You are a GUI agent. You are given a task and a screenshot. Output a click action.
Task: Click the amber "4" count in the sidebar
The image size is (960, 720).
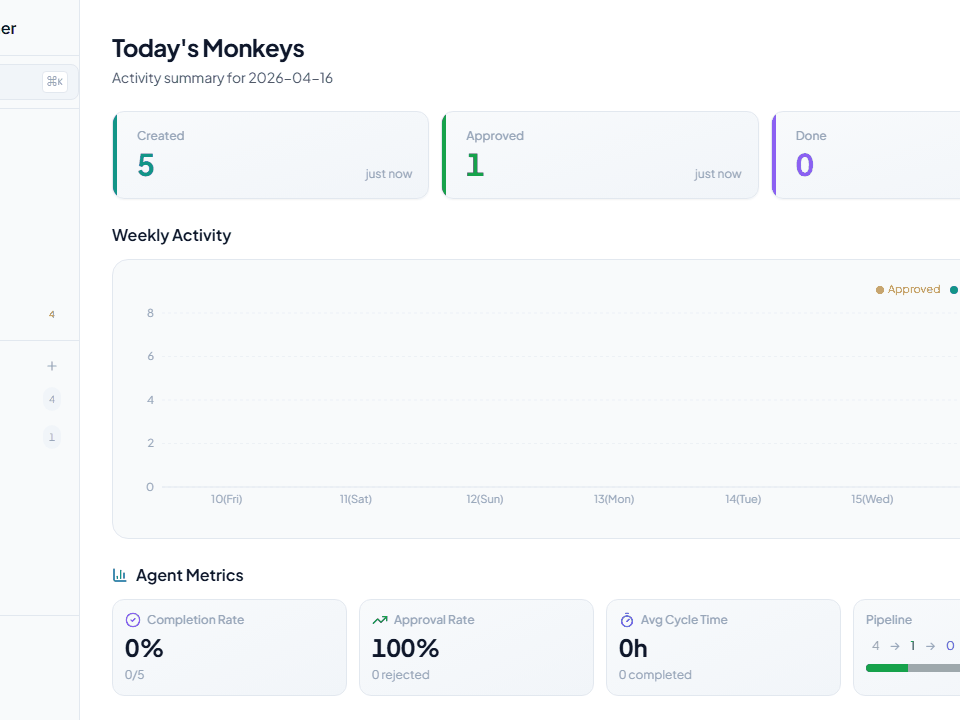coord(51,314)
